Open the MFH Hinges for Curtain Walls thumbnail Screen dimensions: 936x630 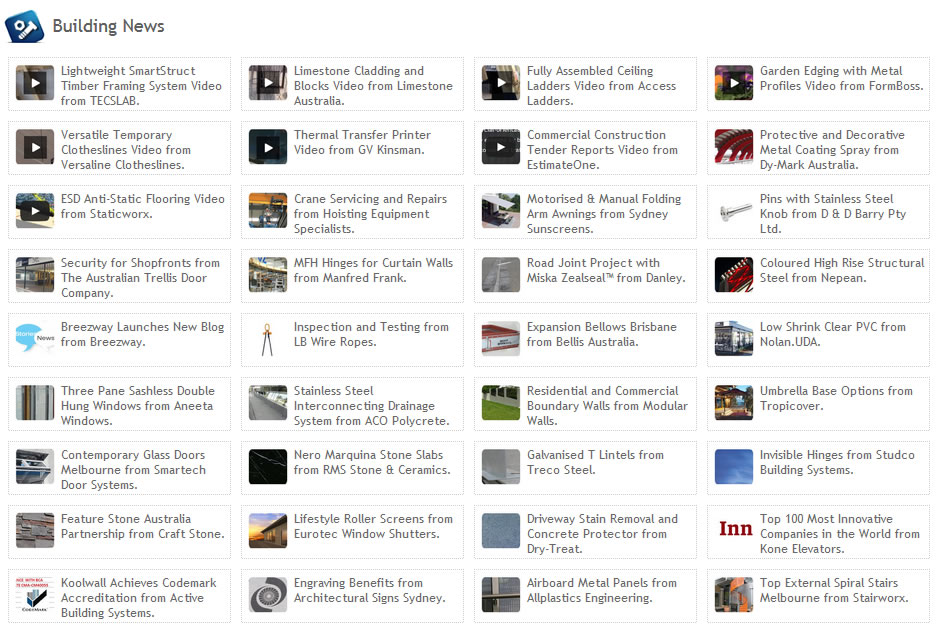click(268, 275)
